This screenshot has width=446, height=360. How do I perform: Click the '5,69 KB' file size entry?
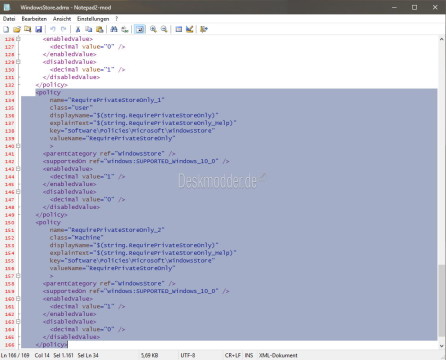[149, 355]
